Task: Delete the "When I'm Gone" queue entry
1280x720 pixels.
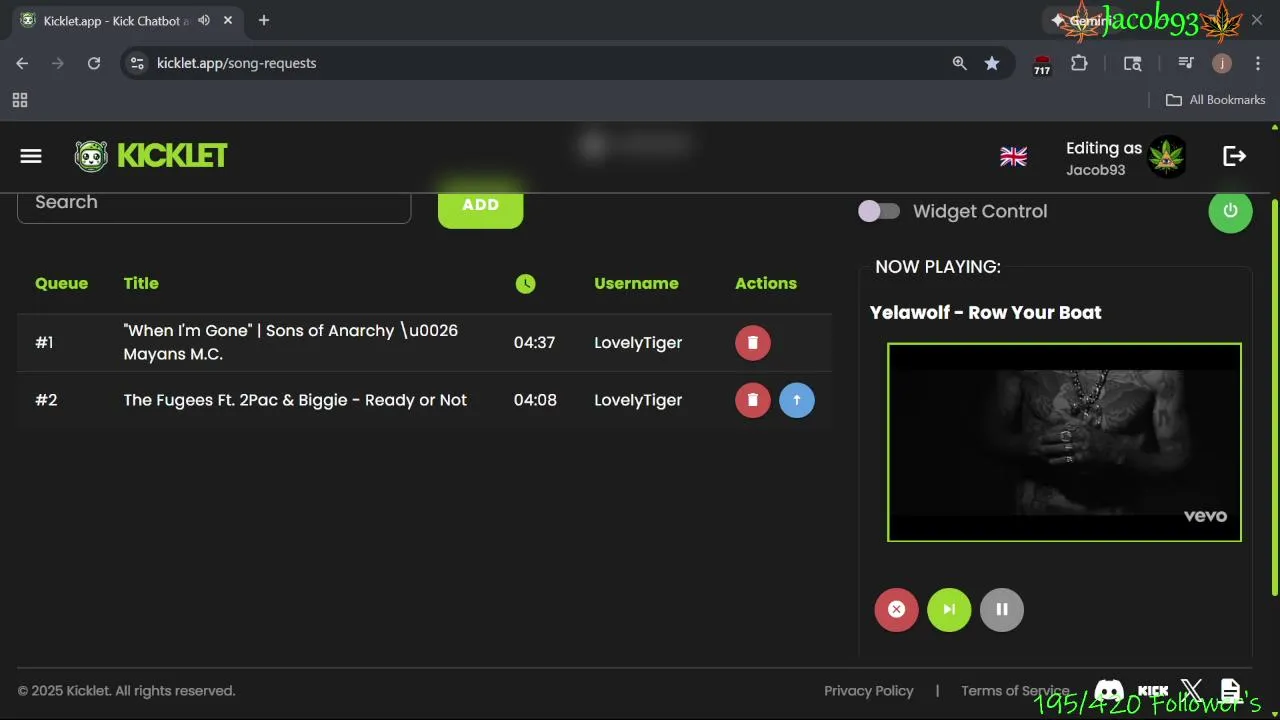Action: pos(753,343)
